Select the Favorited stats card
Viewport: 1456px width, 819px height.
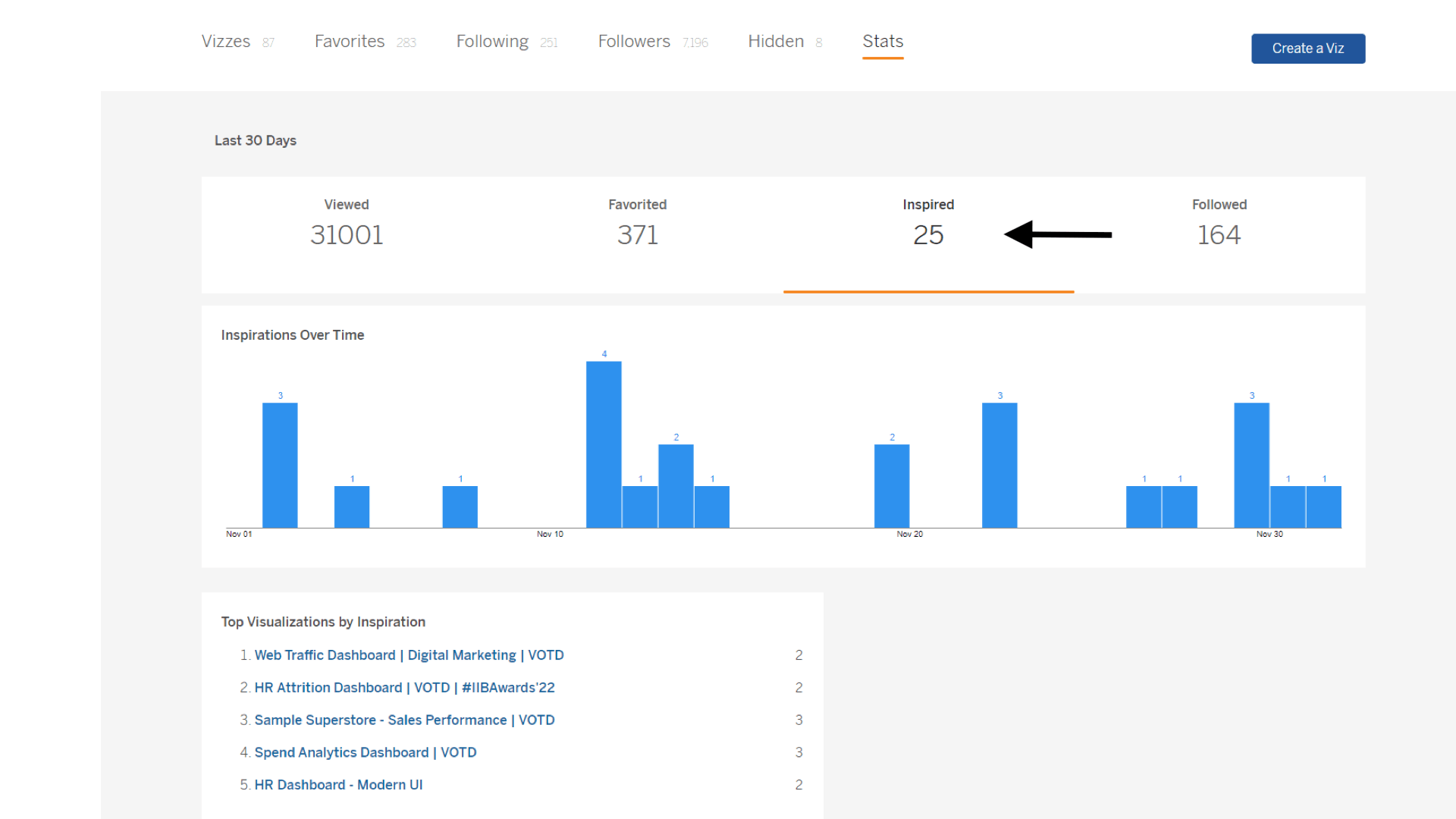pyautogui.click(x=637, y=224)
